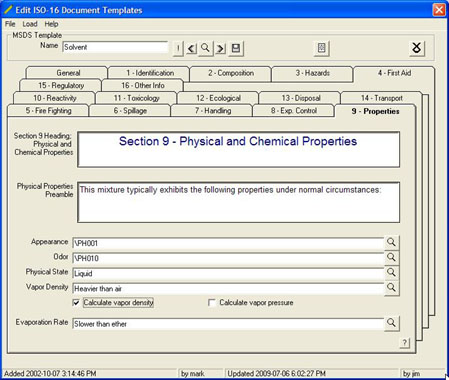Switch to 16 - Other Info tab
449x380 pixels.
143,86
